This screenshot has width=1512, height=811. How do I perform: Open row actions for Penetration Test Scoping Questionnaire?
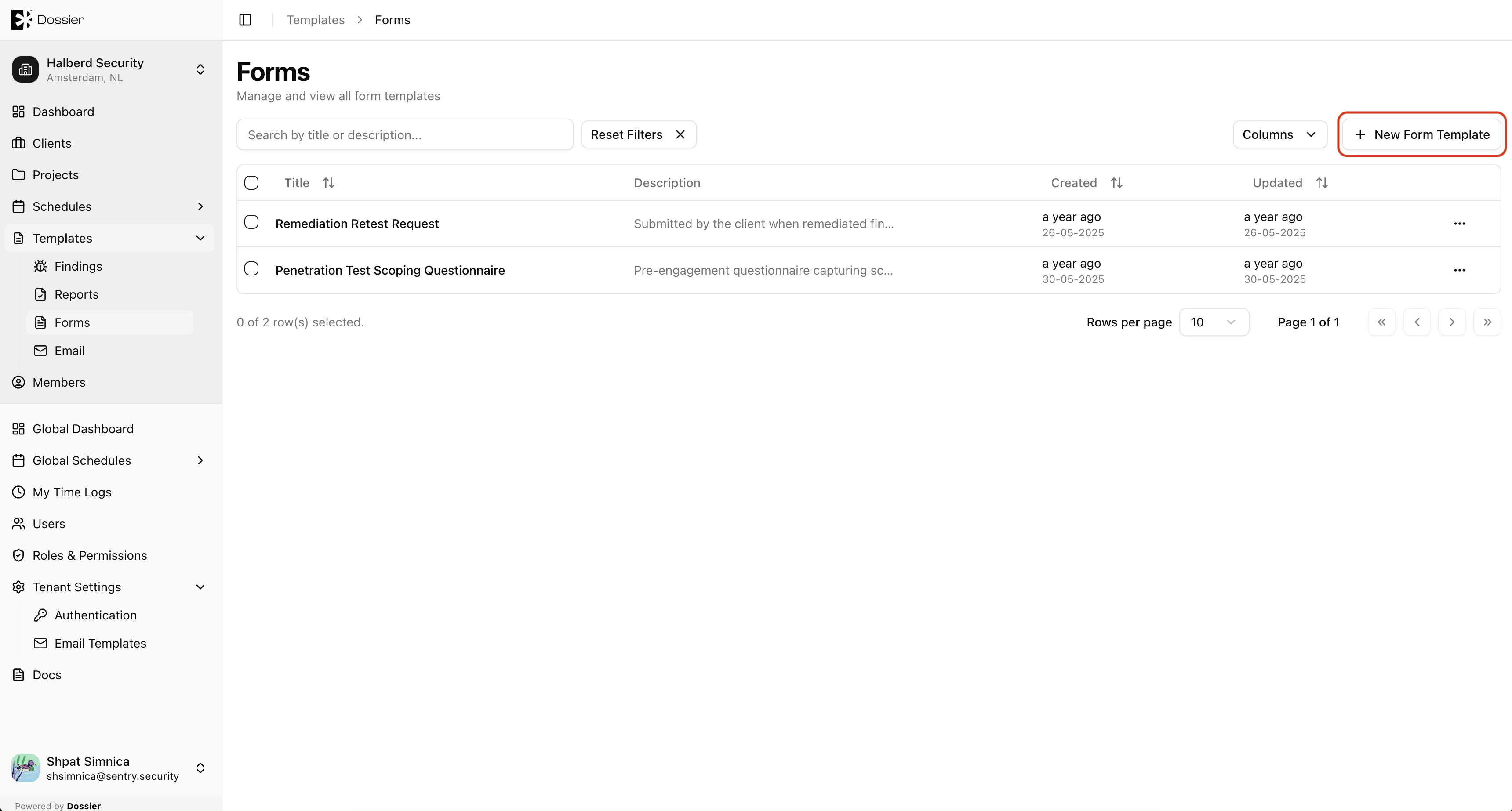click(x=1459, y=270)
